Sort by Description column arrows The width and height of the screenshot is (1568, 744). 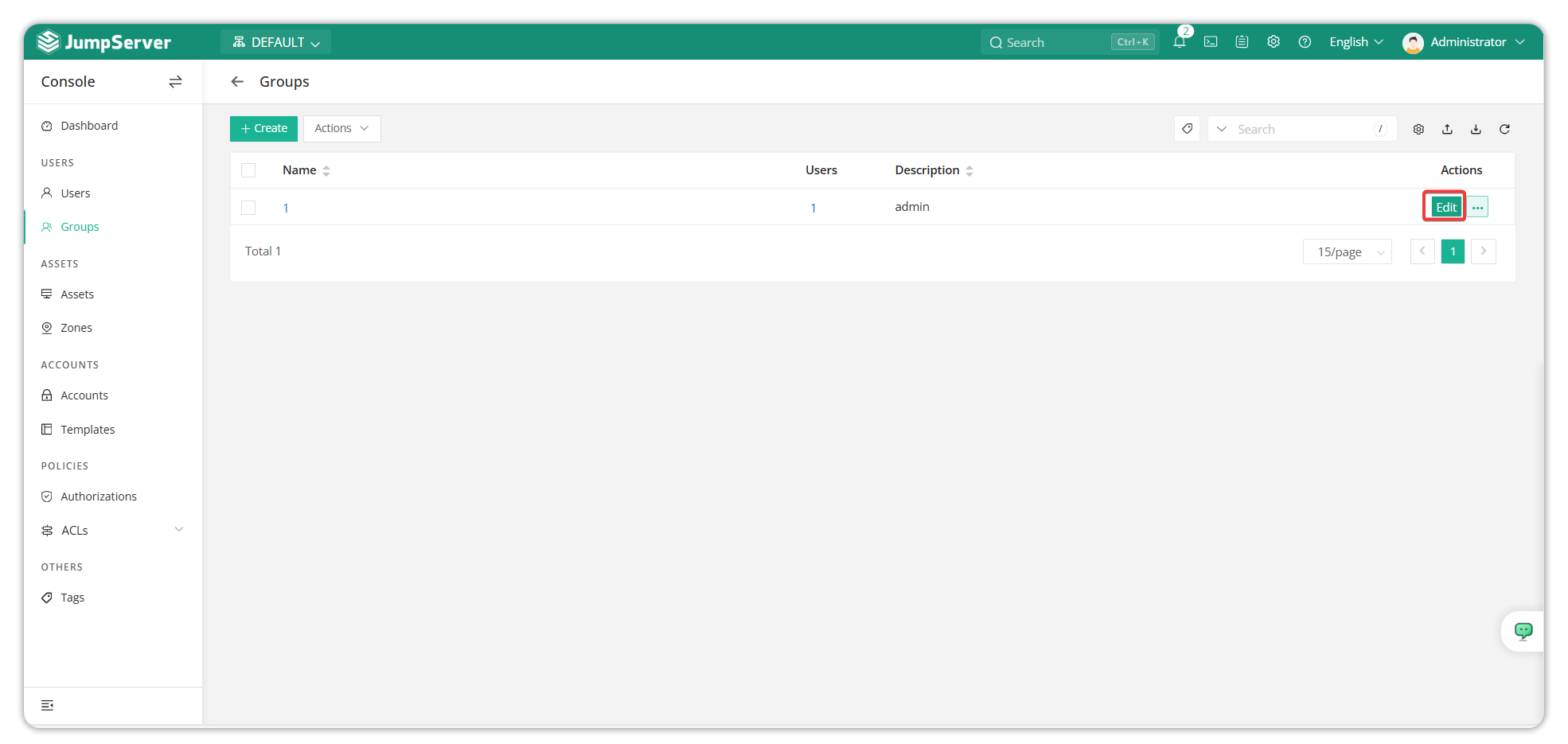pos(969,170)
